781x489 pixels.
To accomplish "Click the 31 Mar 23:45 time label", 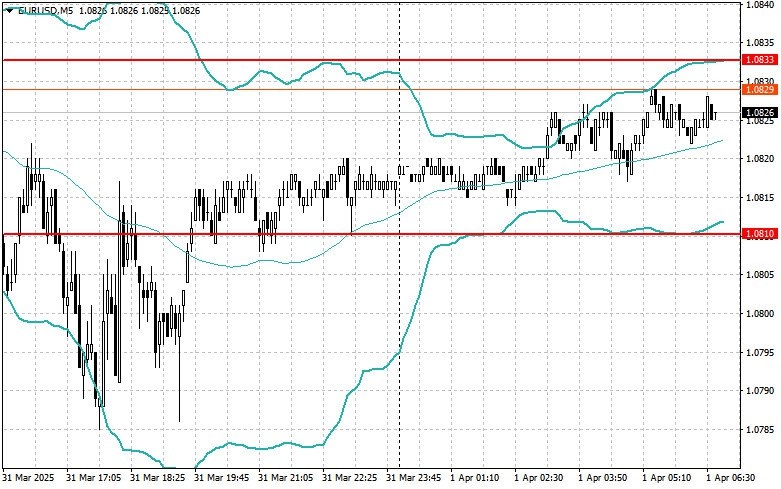I will point(413,478).
